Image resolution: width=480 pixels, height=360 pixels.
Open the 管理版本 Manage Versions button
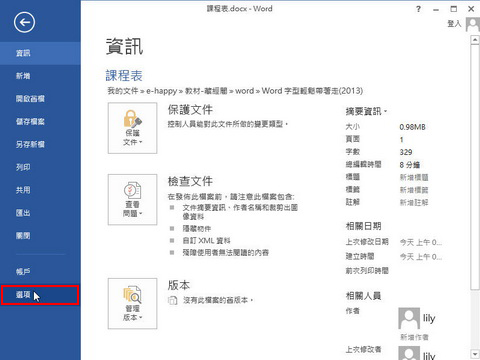132,303
